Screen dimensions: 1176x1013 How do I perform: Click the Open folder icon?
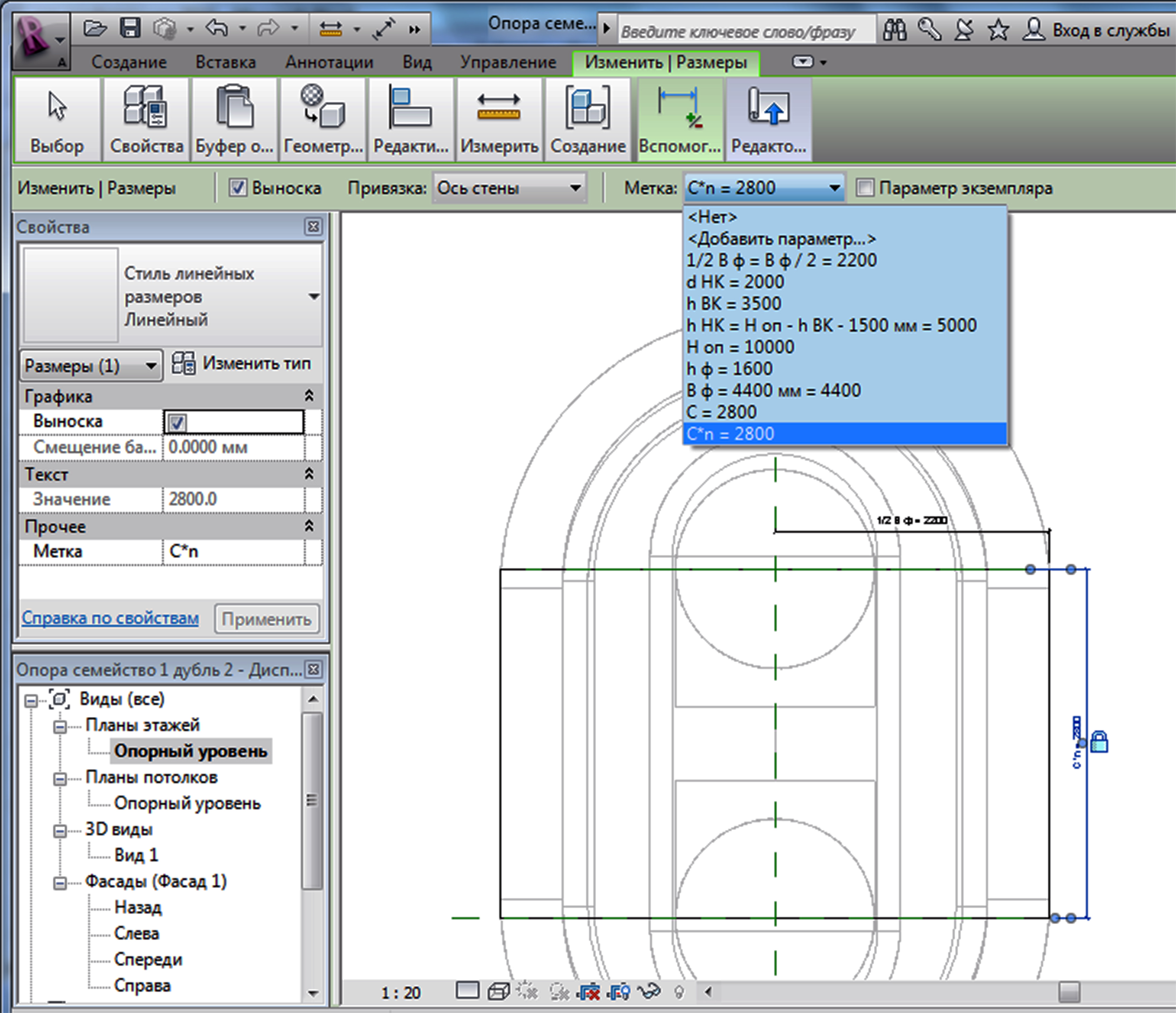(95, 28)
